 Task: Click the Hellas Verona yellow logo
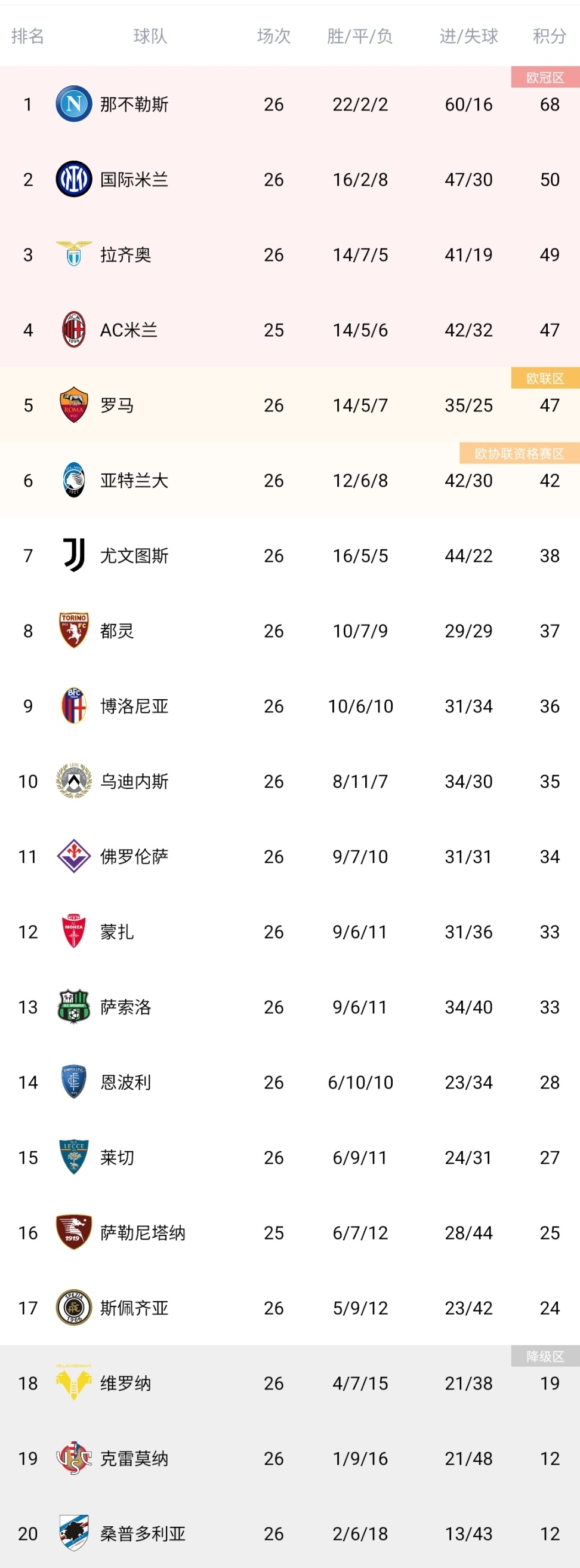coord(73,1382)
